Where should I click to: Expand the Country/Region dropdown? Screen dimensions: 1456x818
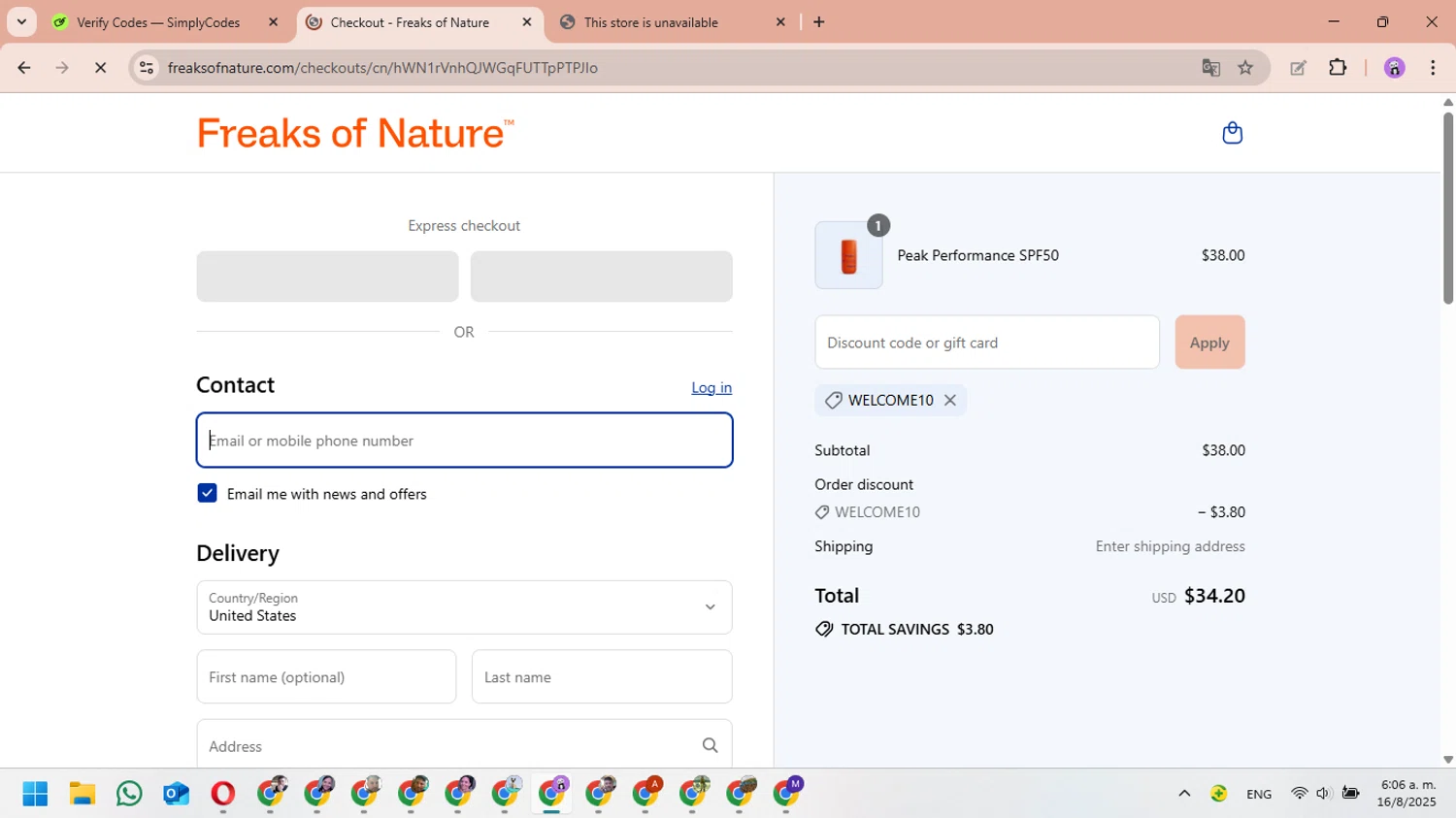click(464, 607)
